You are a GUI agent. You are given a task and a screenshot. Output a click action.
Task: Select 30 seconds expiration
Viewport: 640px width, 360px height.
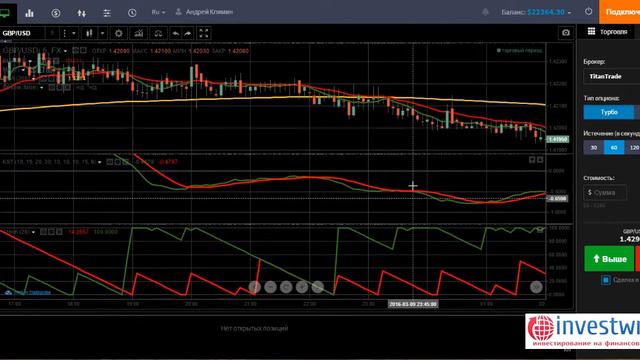tap(593, 147)
